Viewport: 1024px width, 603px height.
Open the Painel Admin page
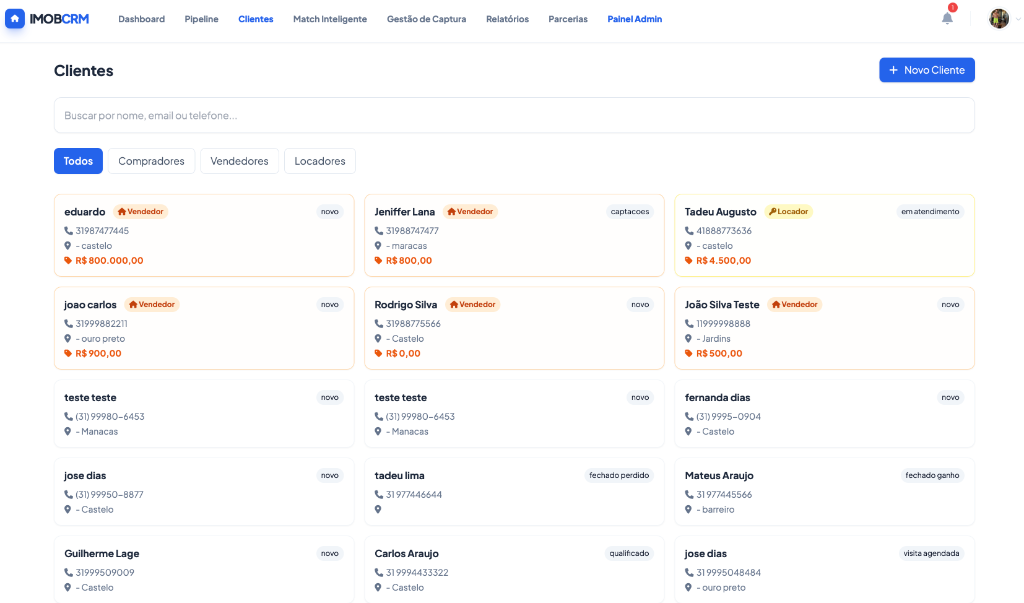(634, 19)
